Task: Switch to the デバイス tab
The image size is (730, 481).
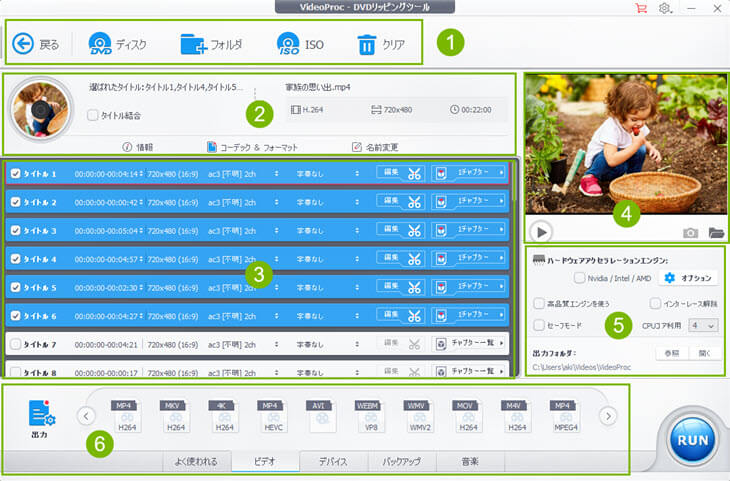Action: (333, 462)
